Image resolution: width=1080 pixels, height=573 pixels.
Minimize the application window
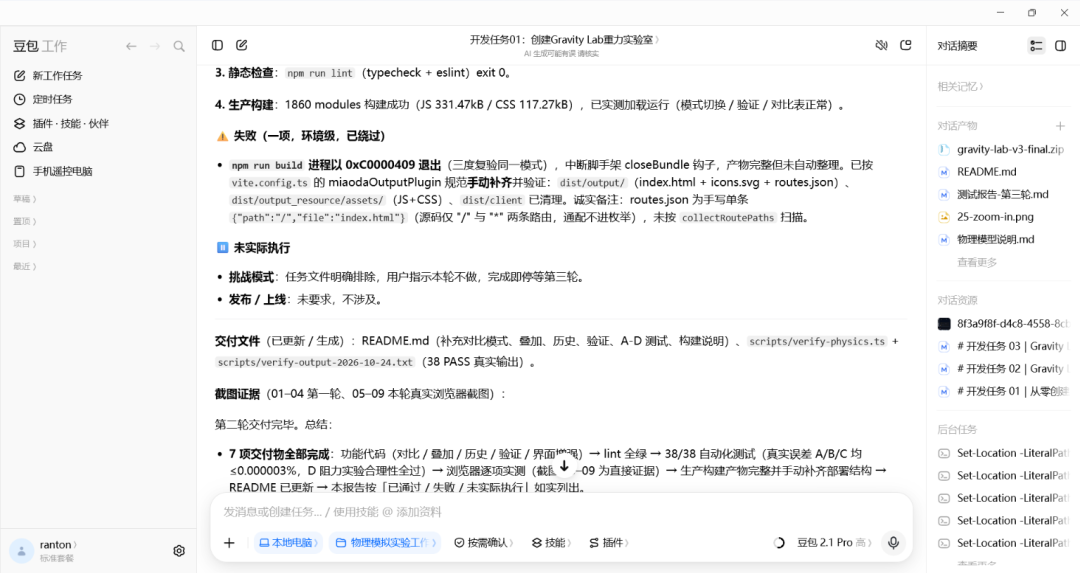[1000, 12]
